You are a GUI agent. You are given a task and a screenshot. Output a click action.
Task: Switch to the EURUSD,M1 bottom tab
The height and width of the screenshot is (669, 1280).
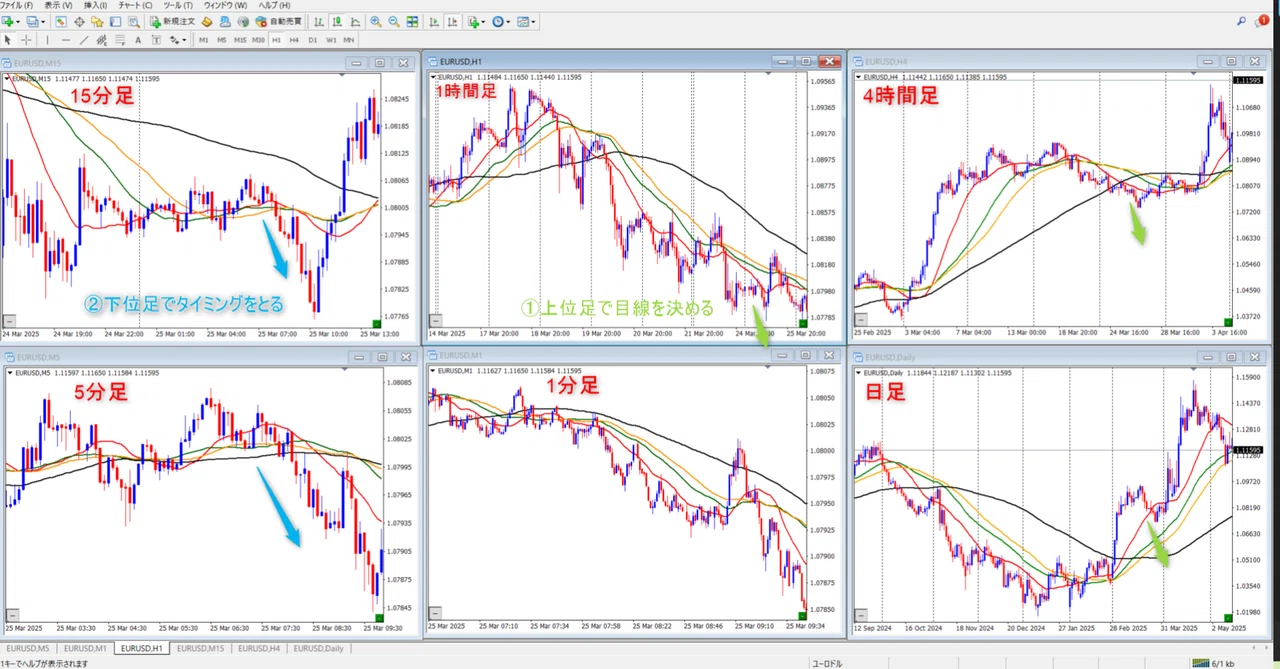[x=85, y=648]
